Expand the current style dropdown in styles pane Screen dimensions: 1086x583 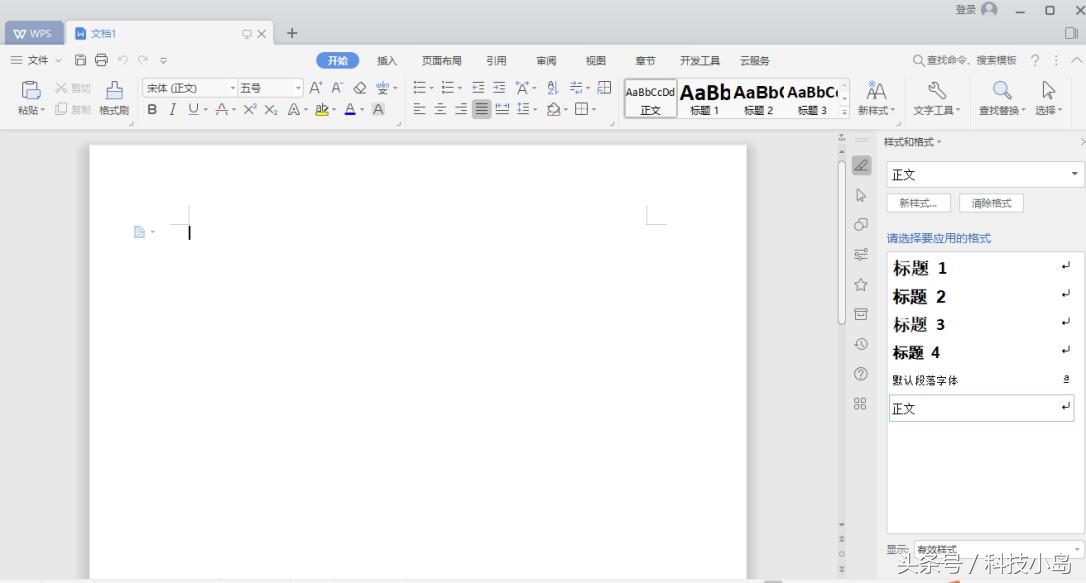tap(1075, 174)
